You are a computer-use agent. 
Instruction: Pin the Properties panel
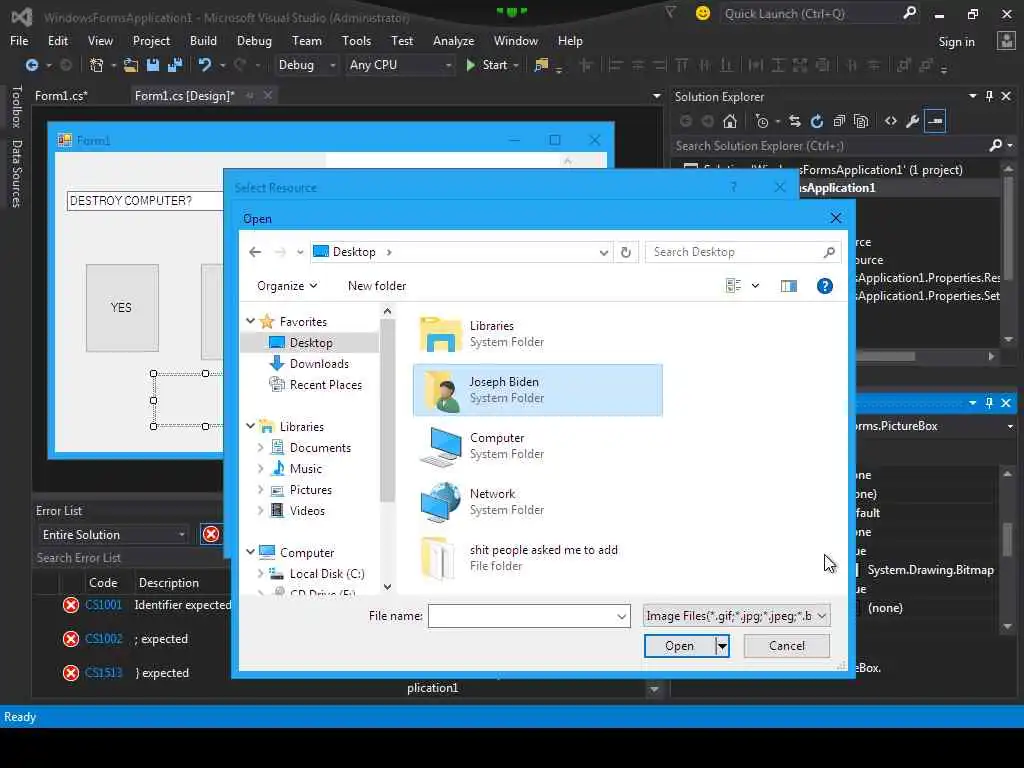pyautogui.click(x=989, y=403)
